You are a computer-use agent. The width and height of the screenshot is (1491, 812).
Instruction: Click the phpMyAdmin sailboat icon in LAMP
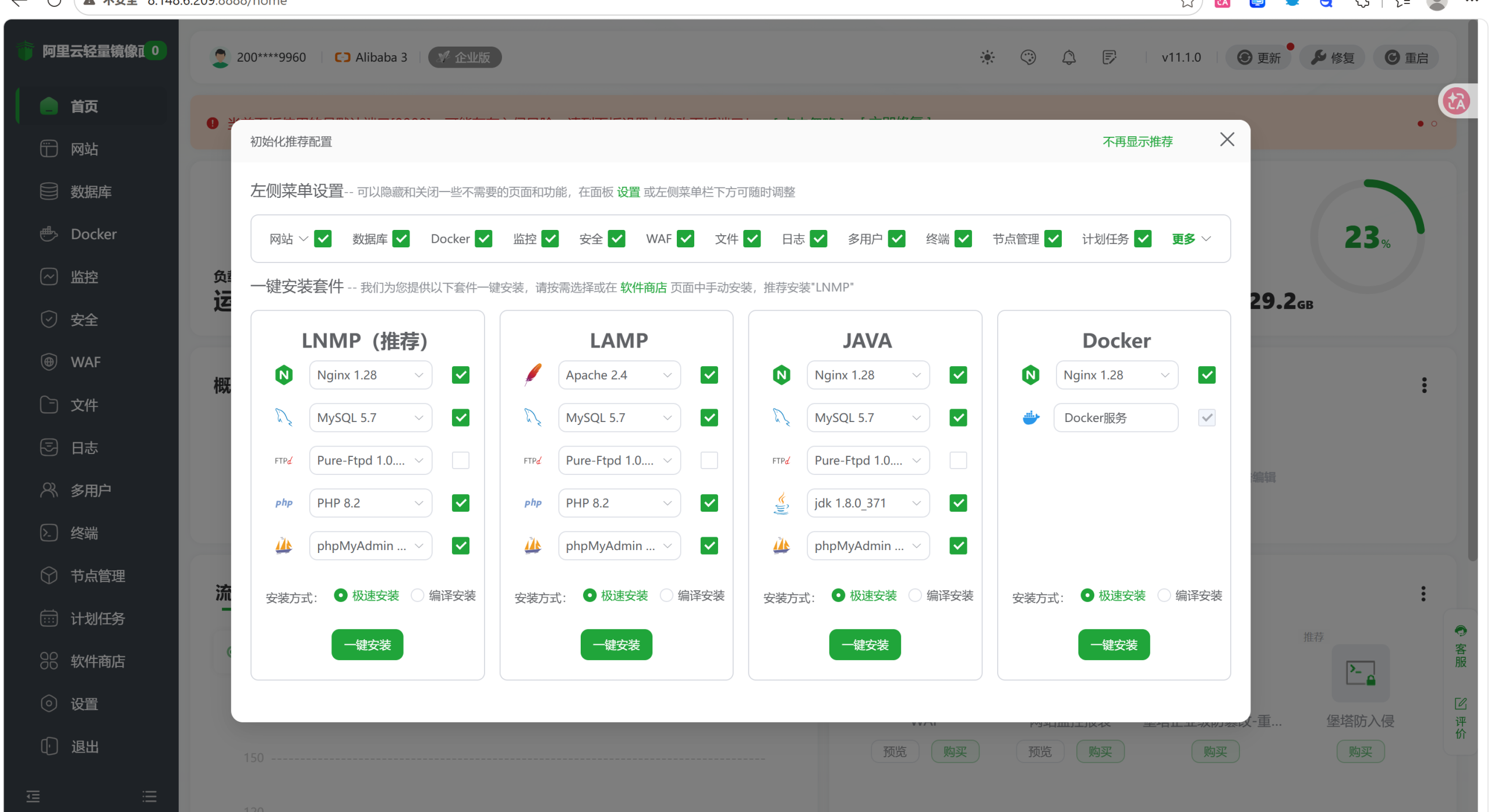[x=533, y=545]
